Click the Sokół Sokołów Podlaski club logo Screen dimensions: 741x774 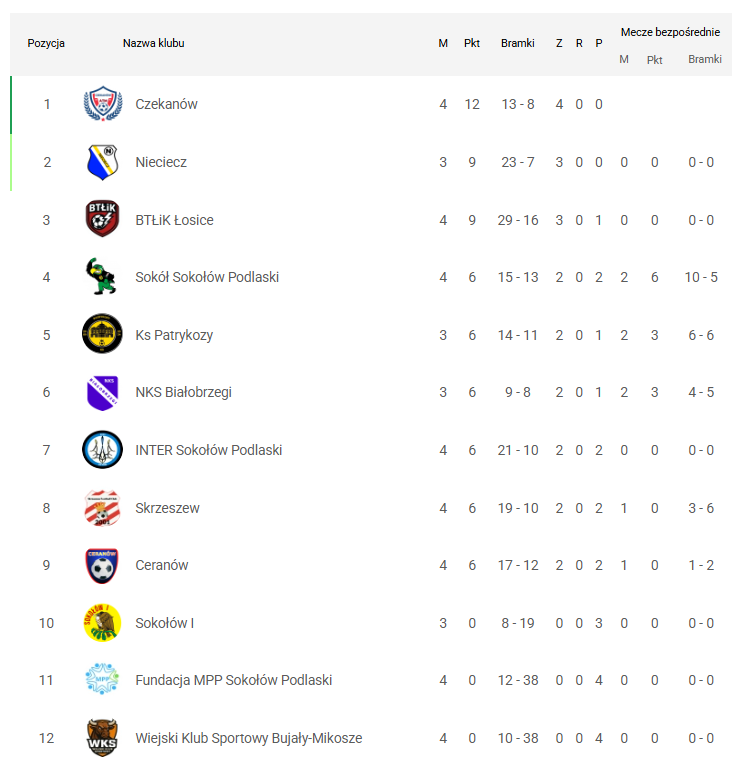tap(102, 277)
